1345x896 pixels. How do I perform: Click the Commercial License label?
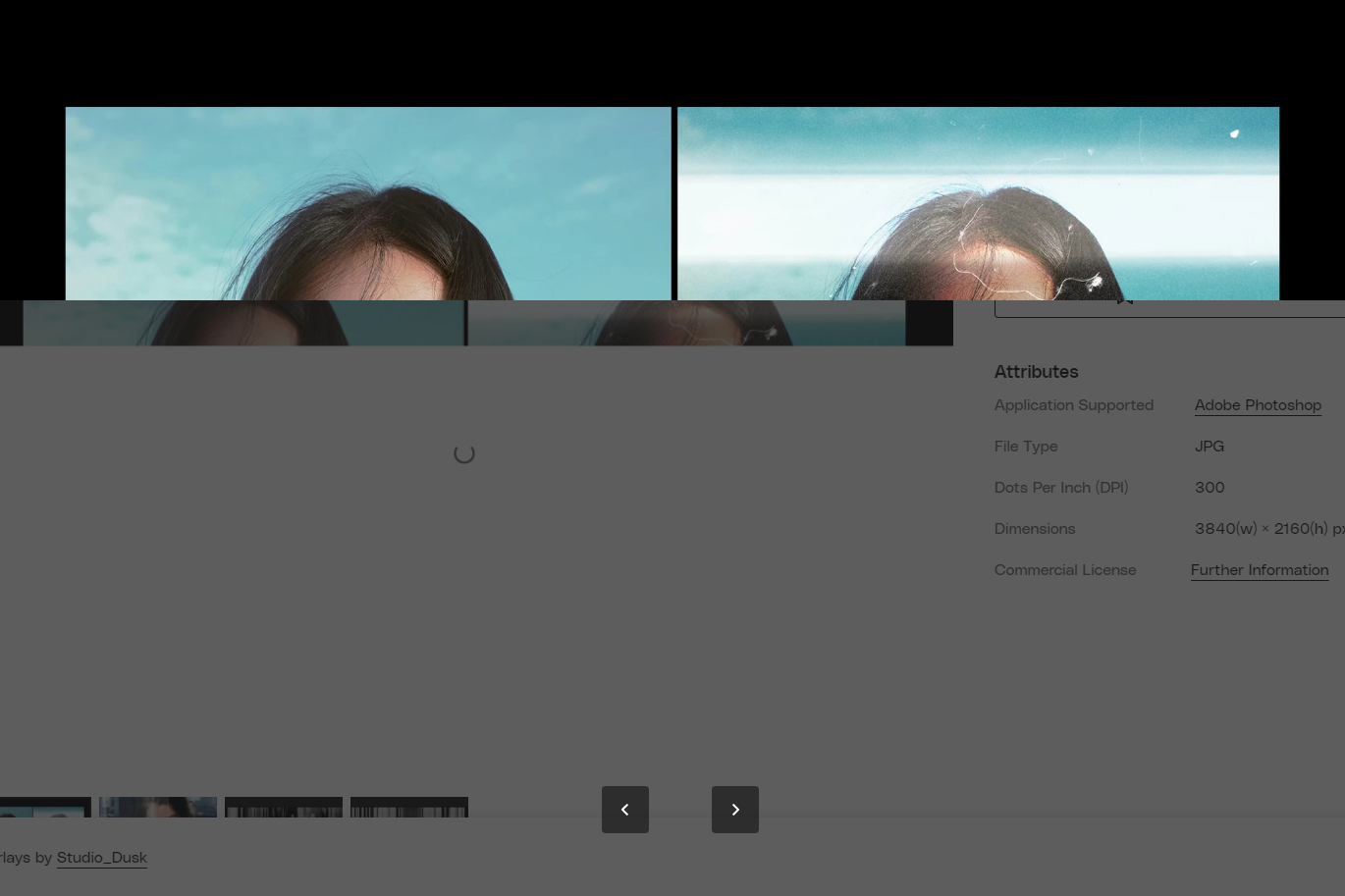tap(1065, 570)
